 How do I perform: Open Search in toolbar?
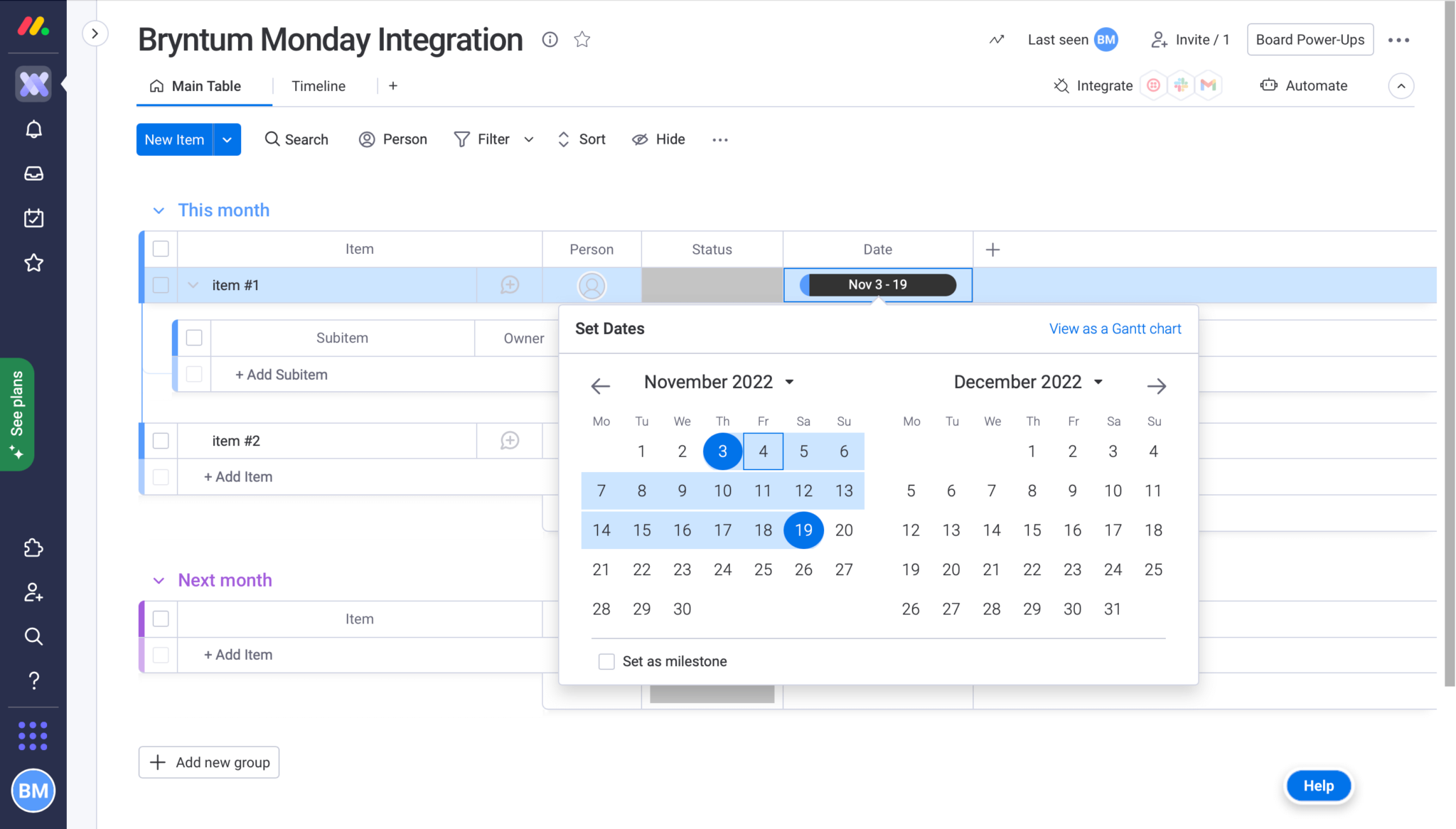coord(296,139)
